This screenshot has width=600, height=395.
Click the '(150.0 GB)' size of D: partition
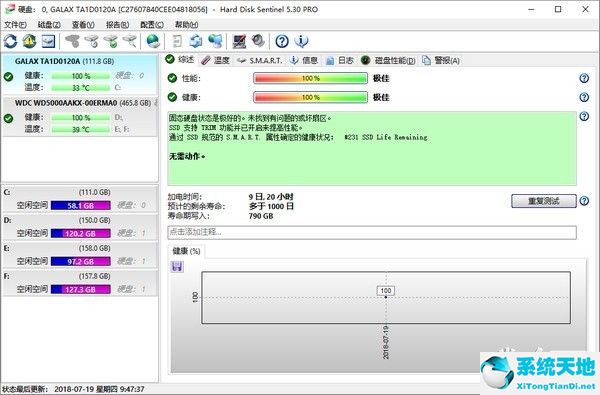pos(95,220)
